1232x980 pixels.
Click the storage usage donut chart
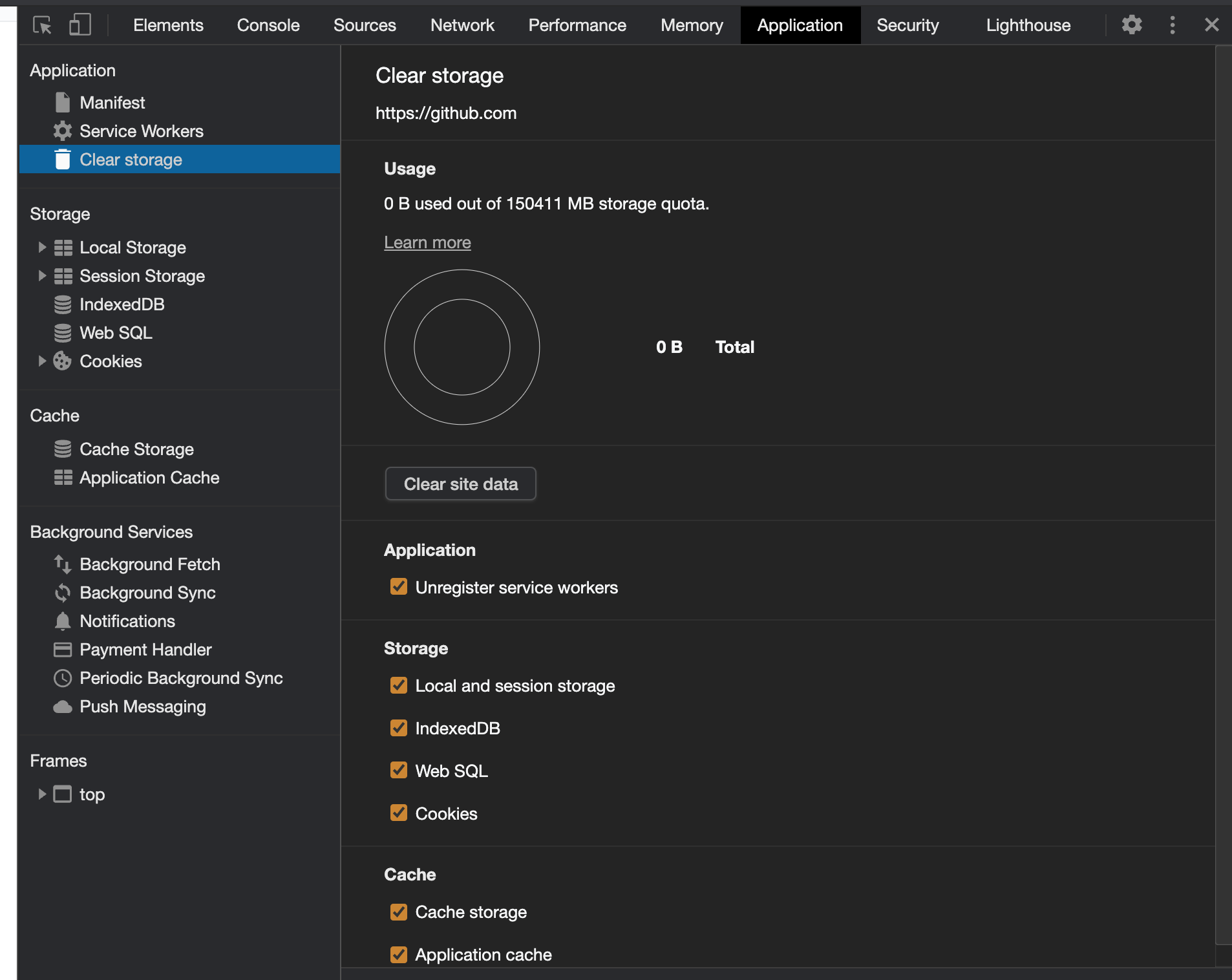(462, 347)
